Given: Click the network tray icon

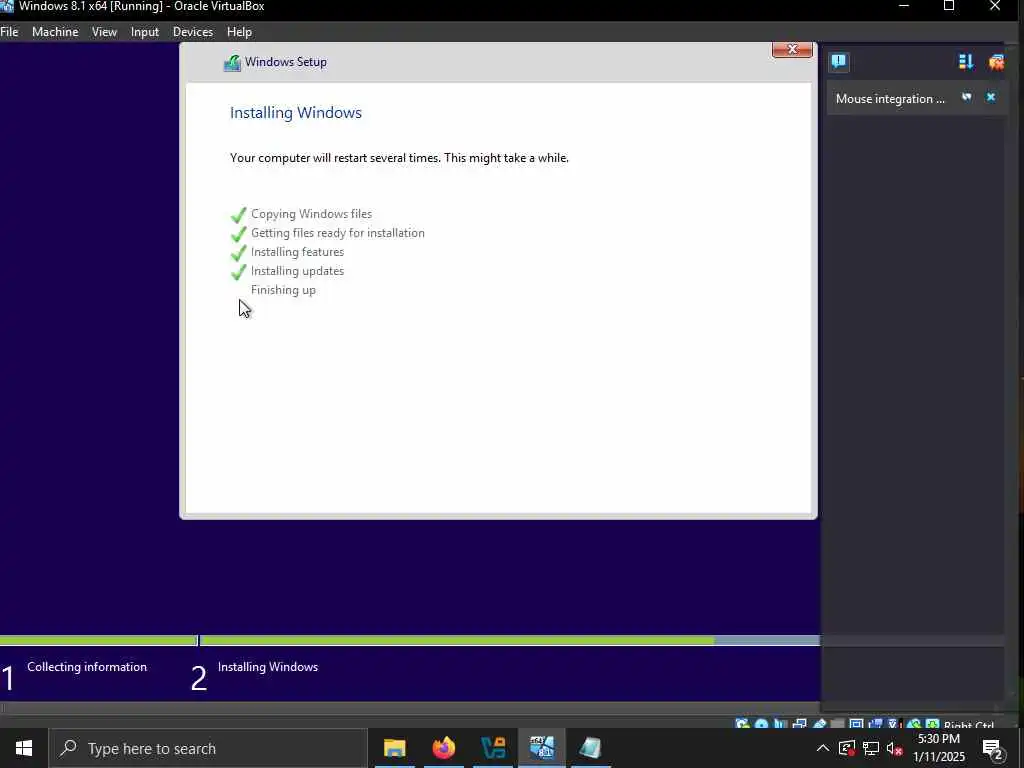Looking at the screenshot, I should point(871,748).
